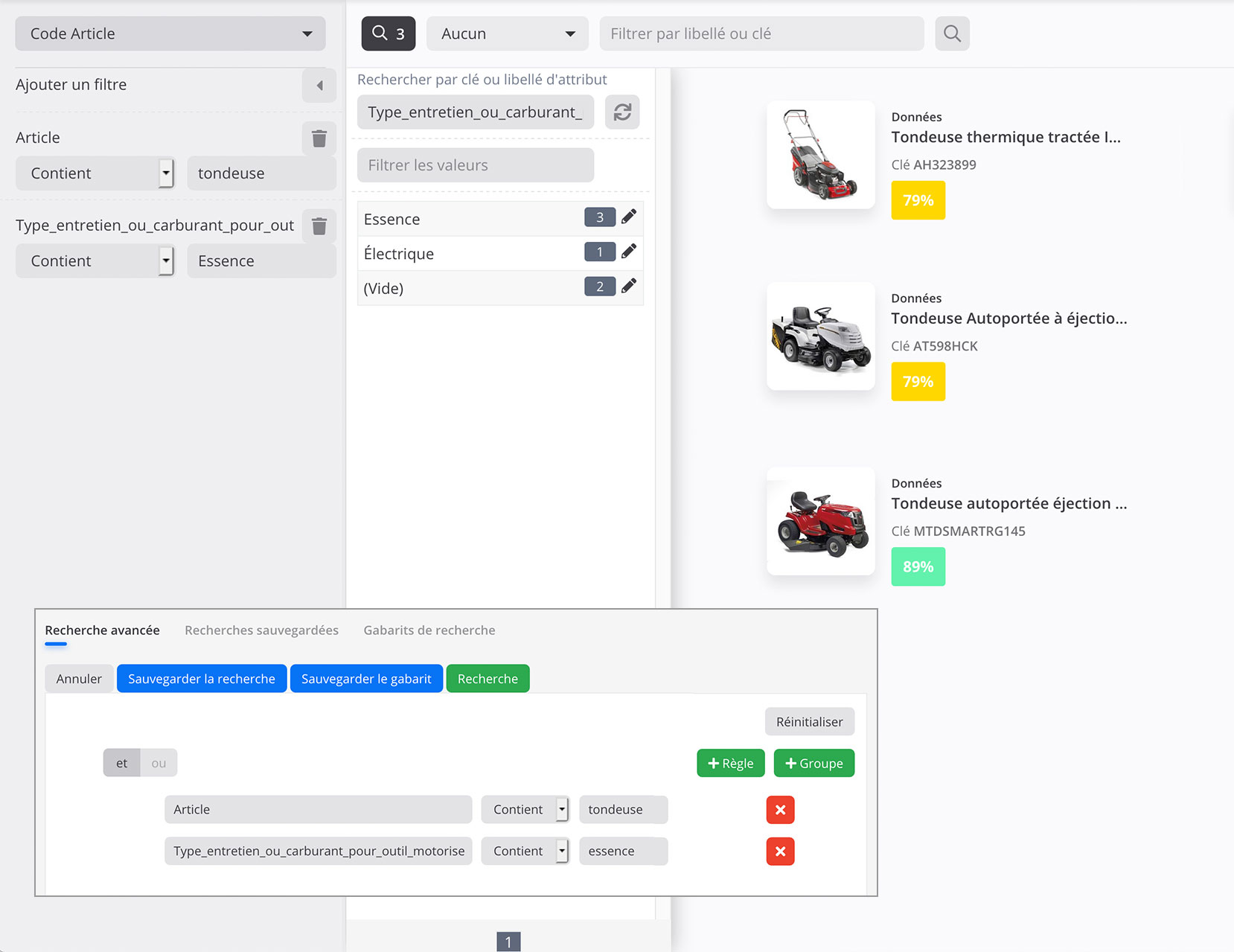Screen dimensions: 1234x952
Task: Open the Code Article dropdown
Action: point(170,33)
